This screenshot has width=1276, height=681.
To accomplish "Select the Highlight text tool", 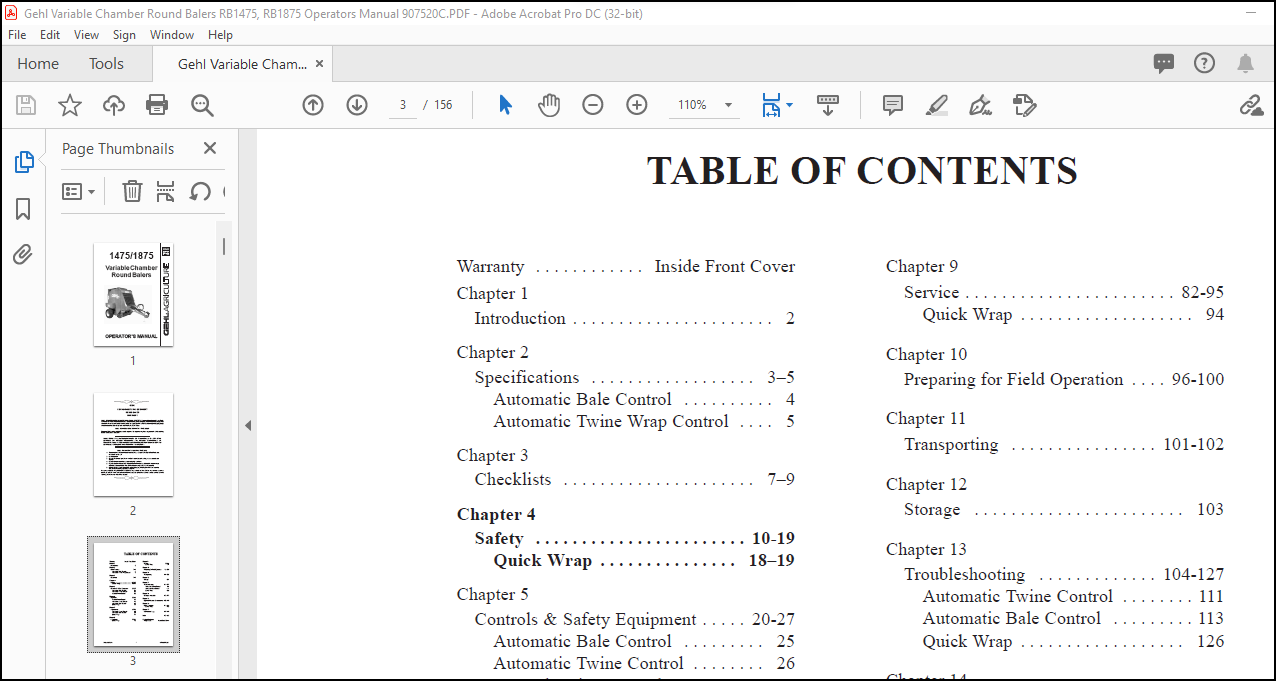I will (x=937, y=105).
